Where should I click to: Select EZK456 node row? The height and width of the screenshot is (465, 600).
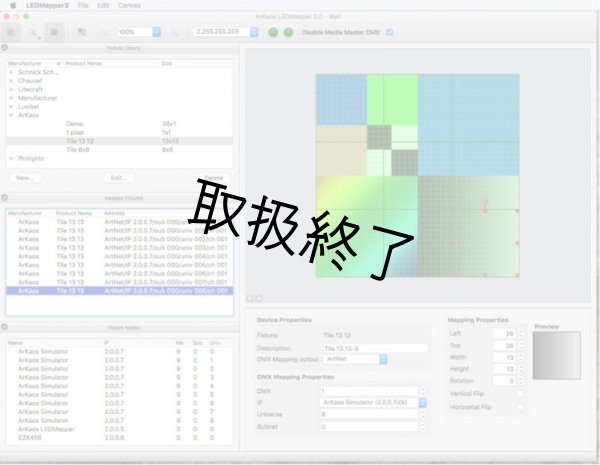(119, 437)
